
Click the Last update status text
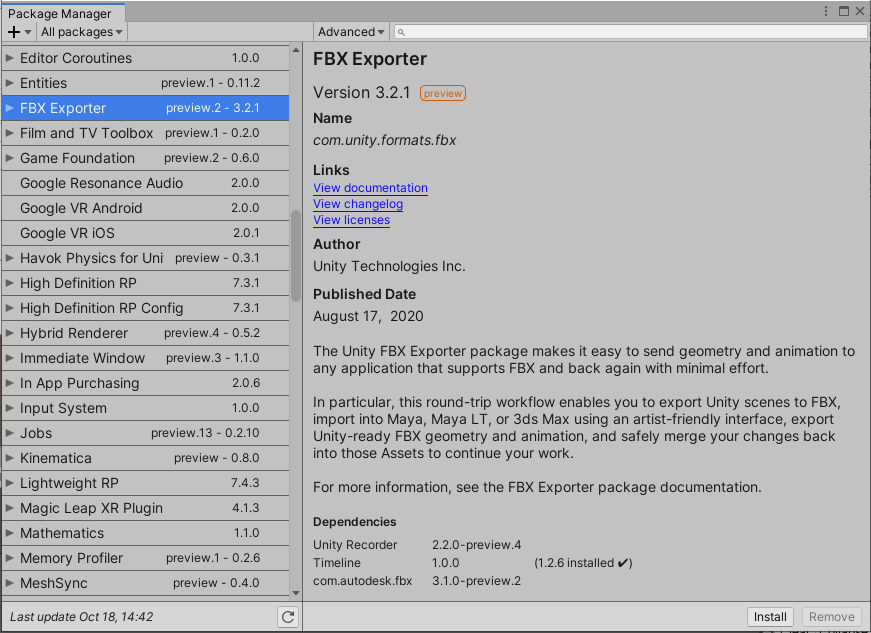[82, 617]
